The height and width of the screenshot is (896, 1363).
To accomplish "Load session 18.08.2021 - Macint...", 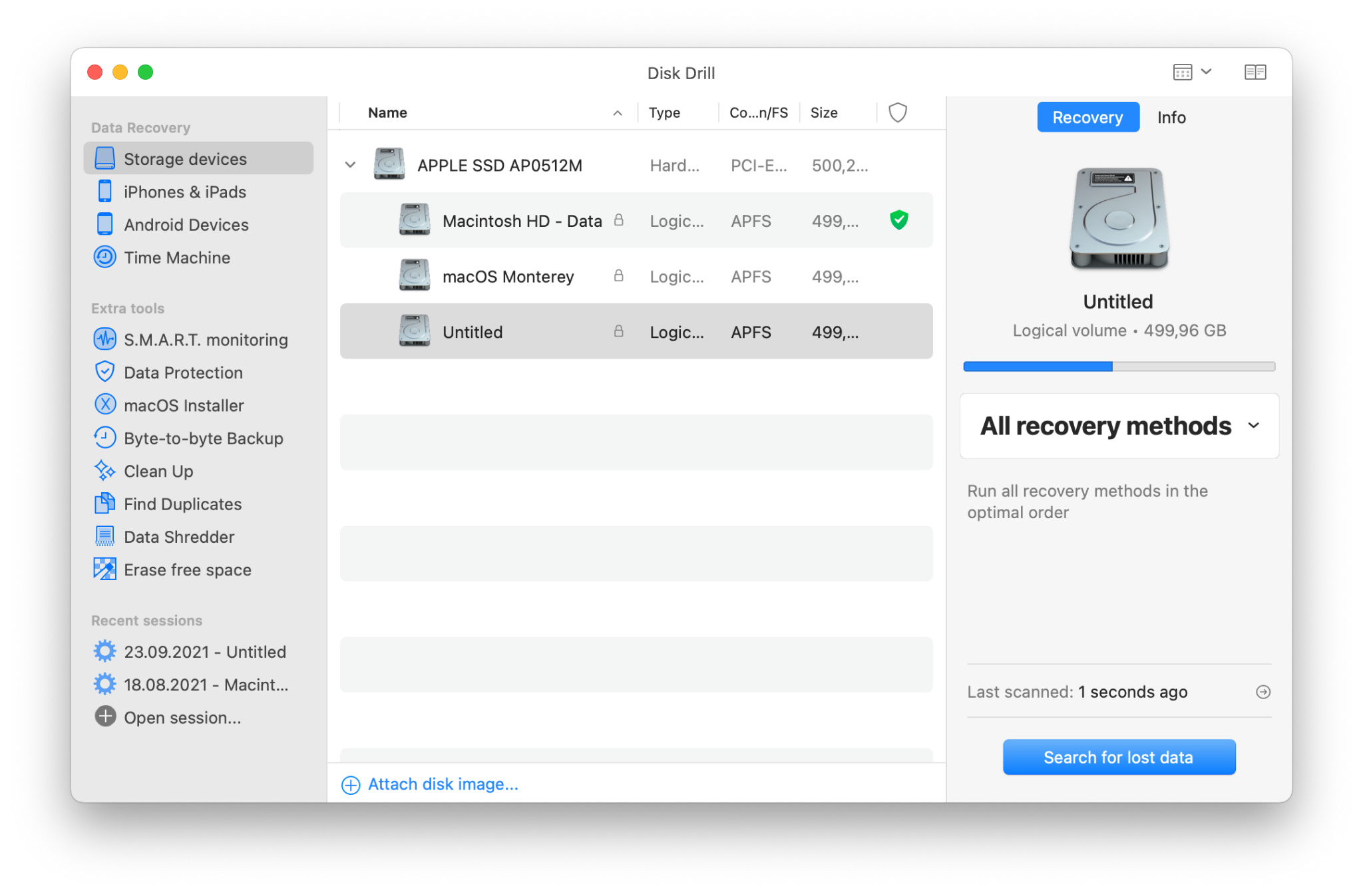I will point(206,684).
